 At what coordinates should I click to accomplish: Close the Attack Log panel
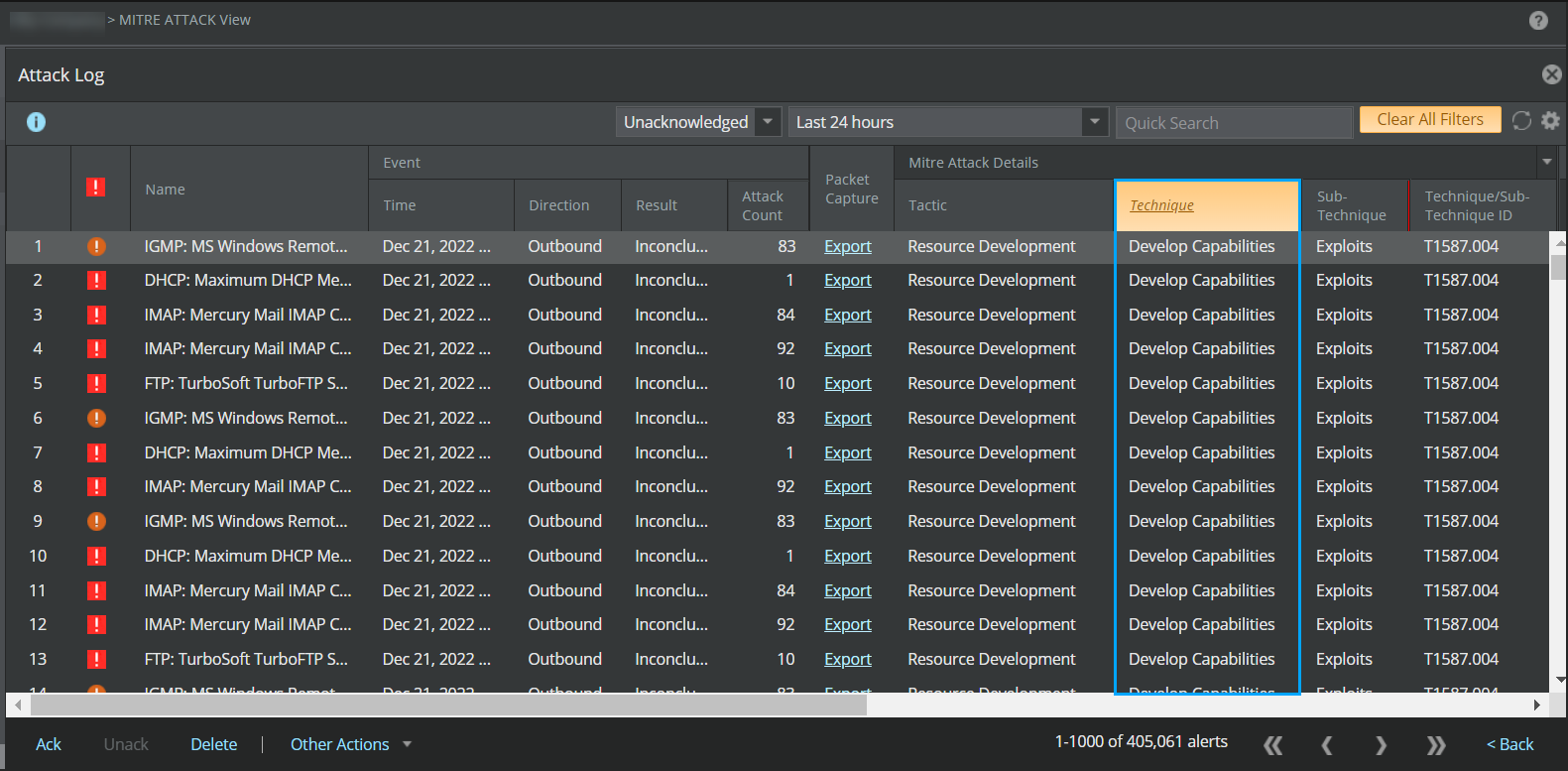point(1552,74)
